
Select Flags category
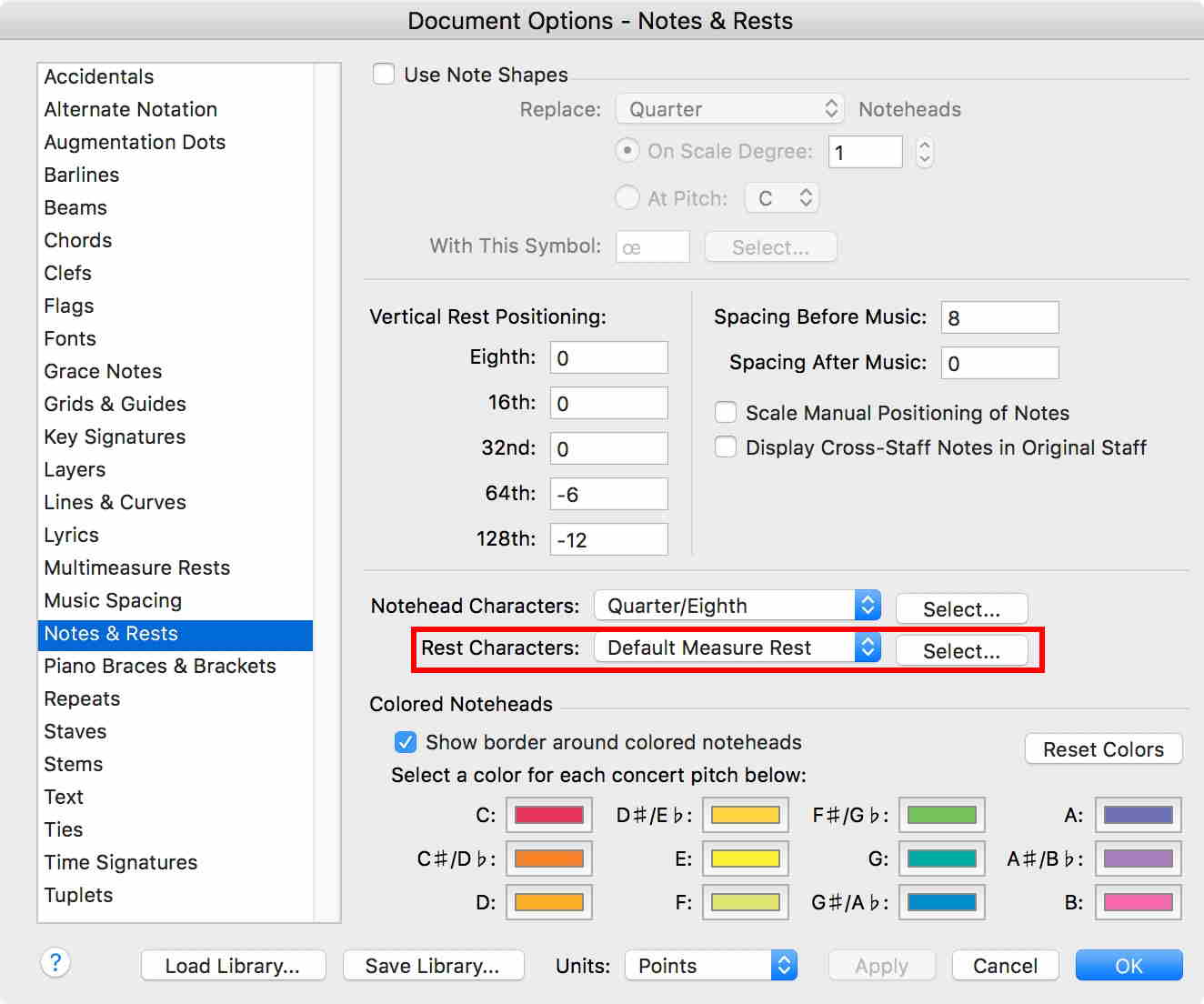point(176,306)
